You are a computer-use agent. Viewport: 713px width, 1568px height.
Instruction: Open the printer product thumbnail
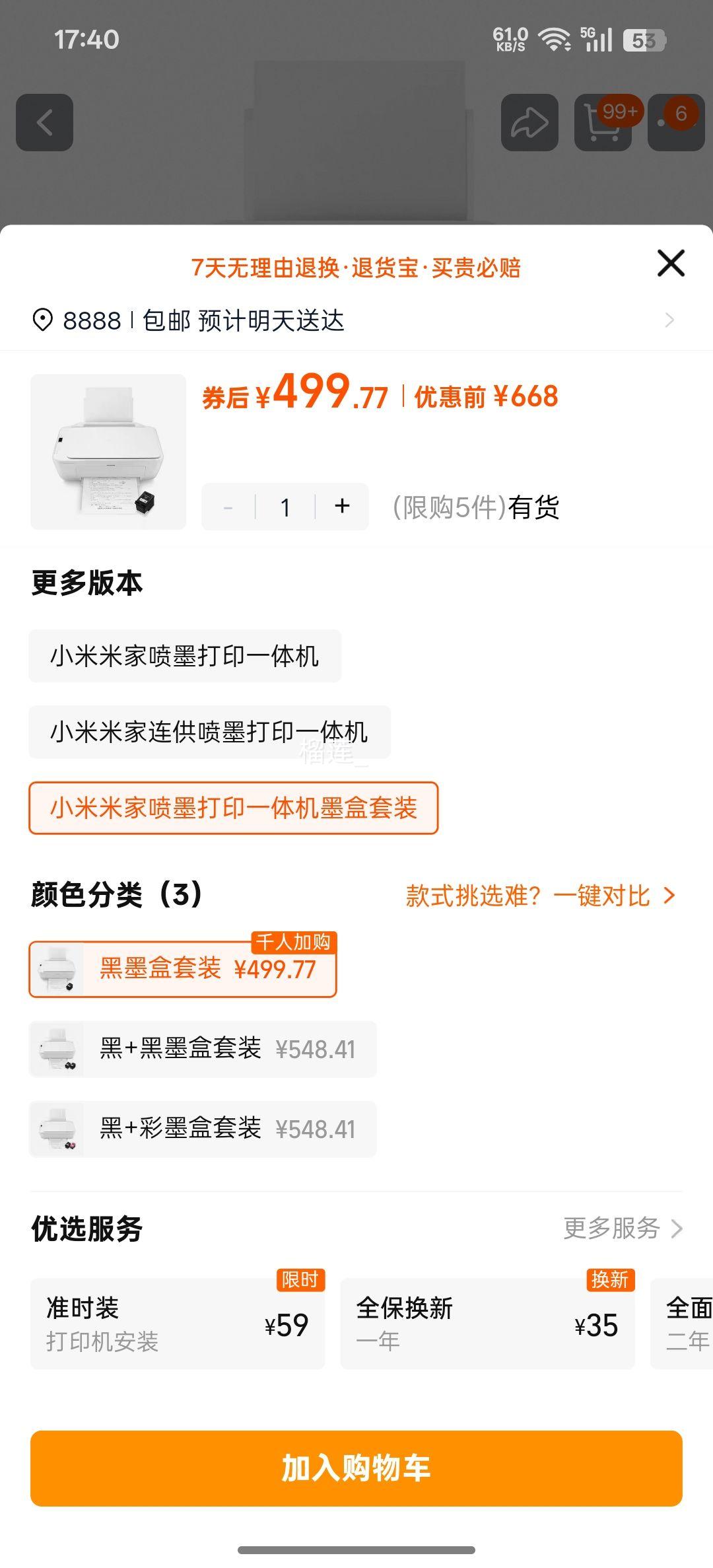pos(108,452)
